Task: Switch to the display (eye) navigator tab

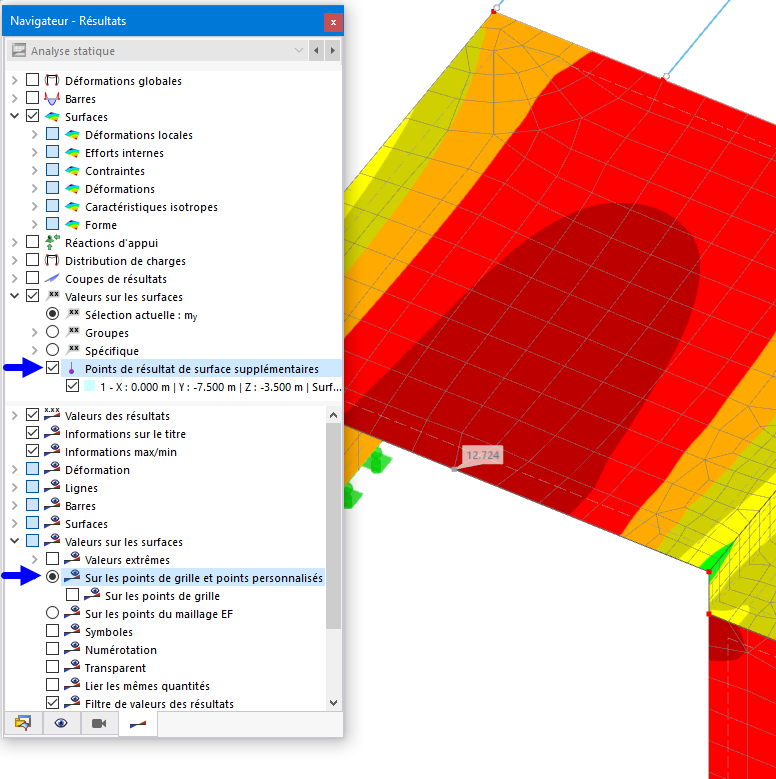Action: 61,723
